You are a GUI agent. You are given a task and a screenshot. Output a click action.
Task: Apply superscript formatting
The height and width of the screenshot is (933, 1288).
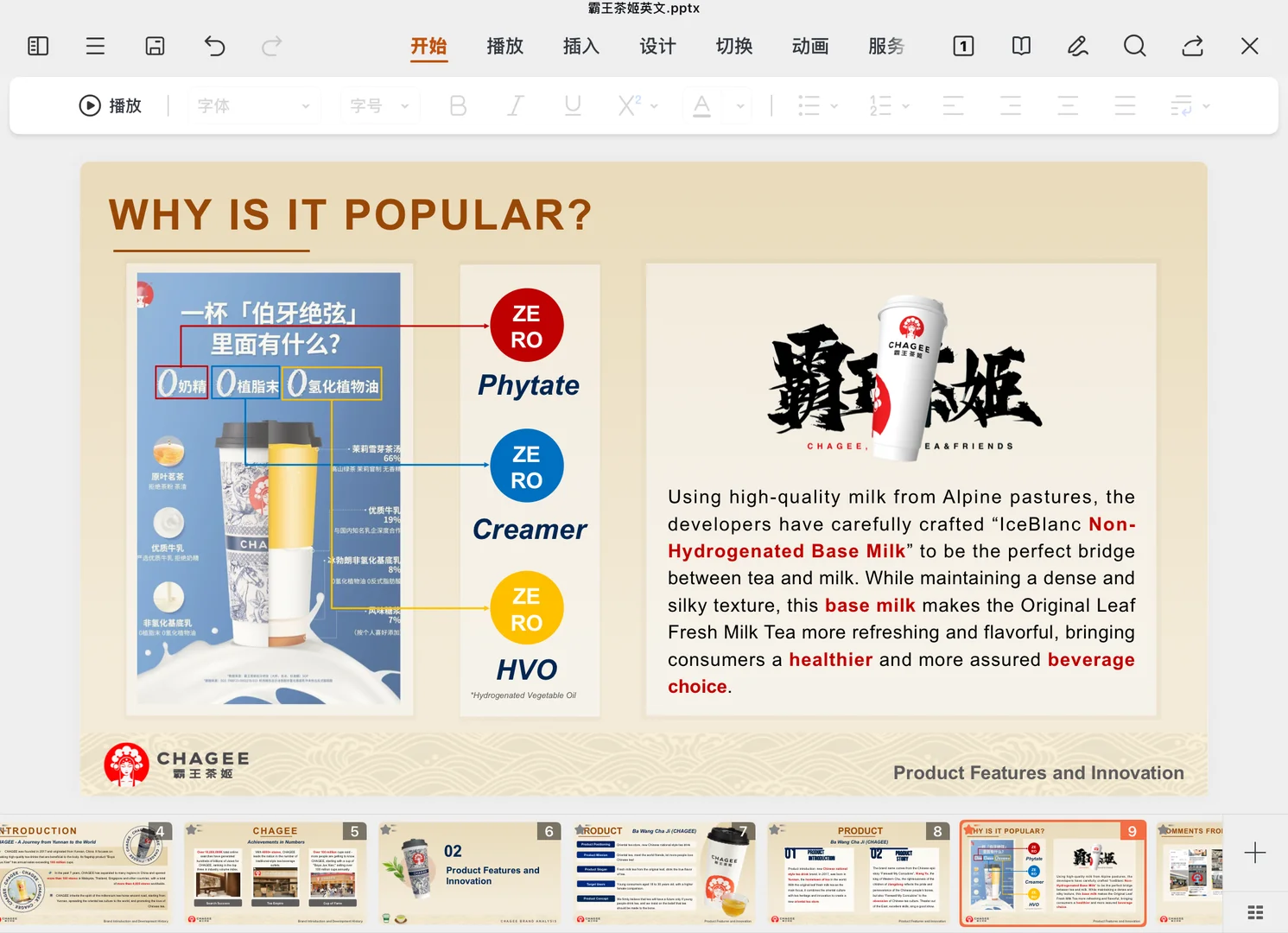(x=629, y=105)
